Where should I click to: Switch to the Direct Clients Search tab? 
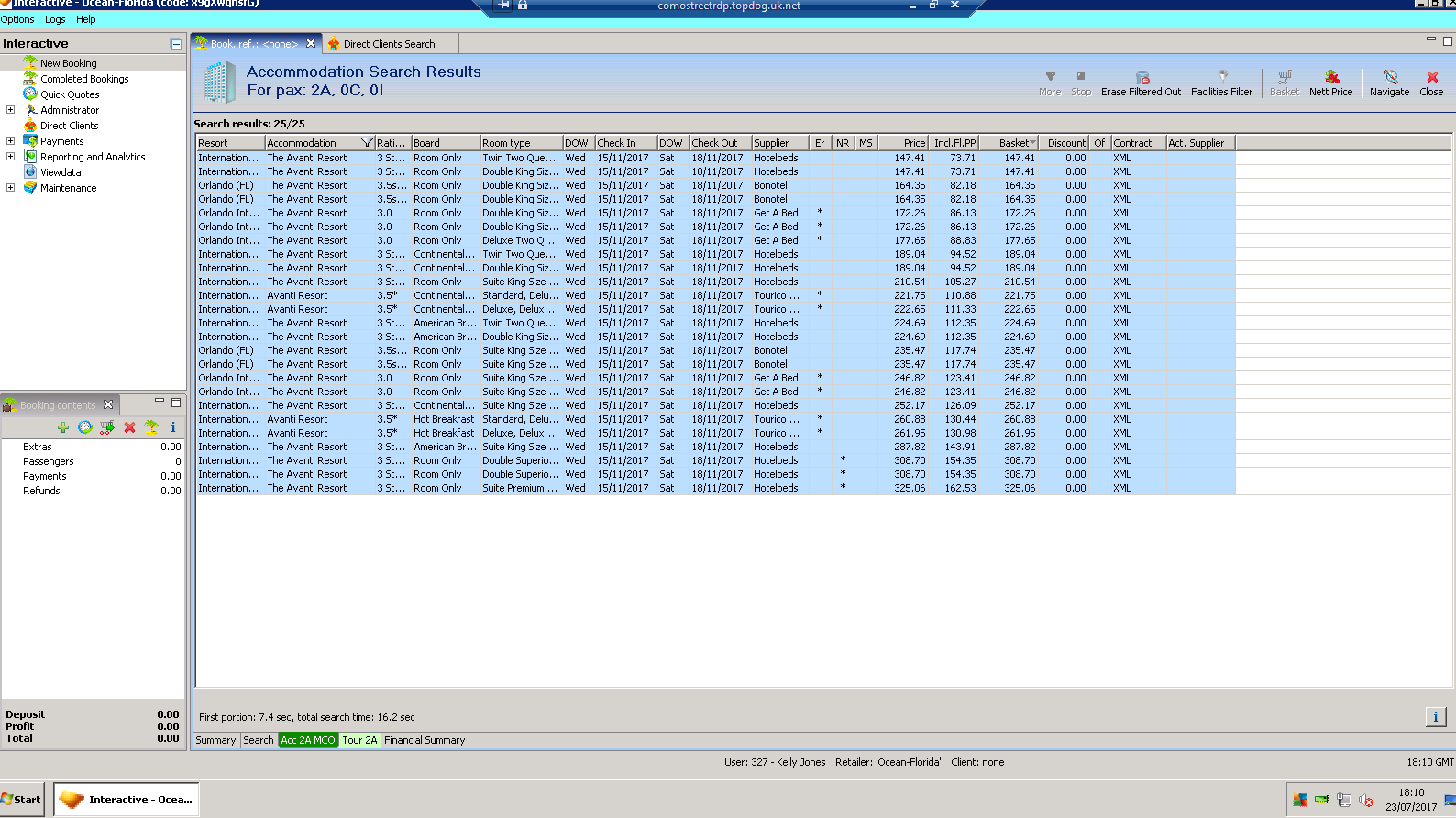tap(389, 44)
